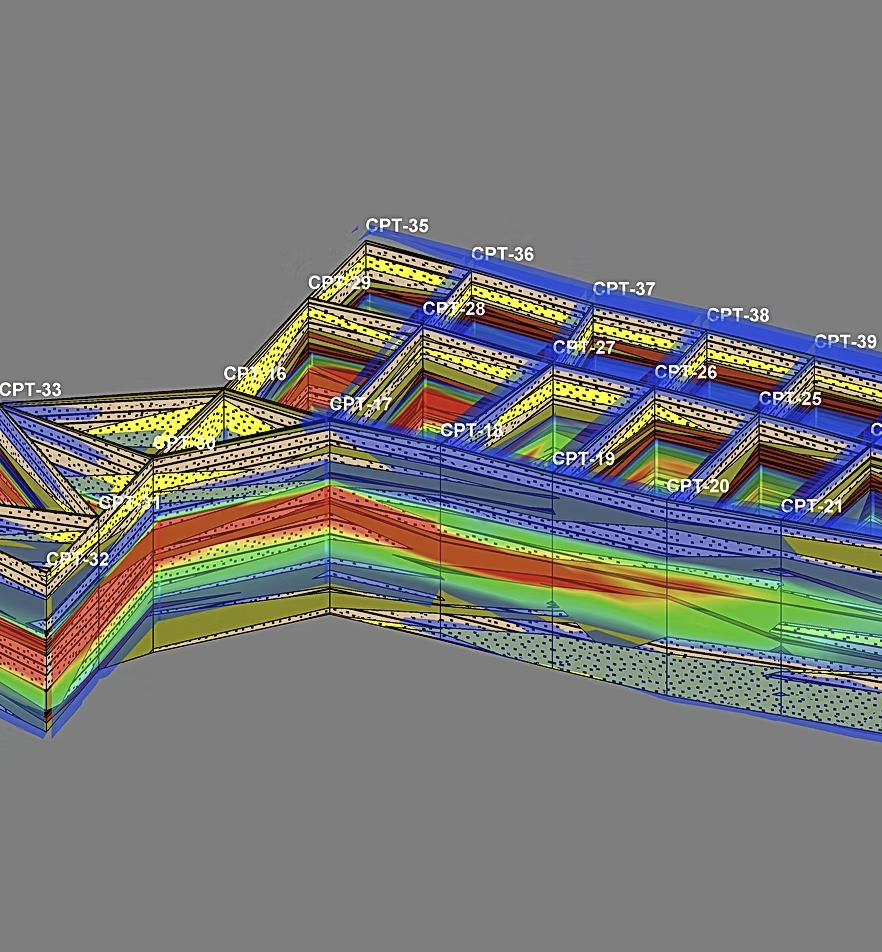Select the CPT-33 label at left edge
This screenshot has width=882, height=952.
(x=31, y=389)
